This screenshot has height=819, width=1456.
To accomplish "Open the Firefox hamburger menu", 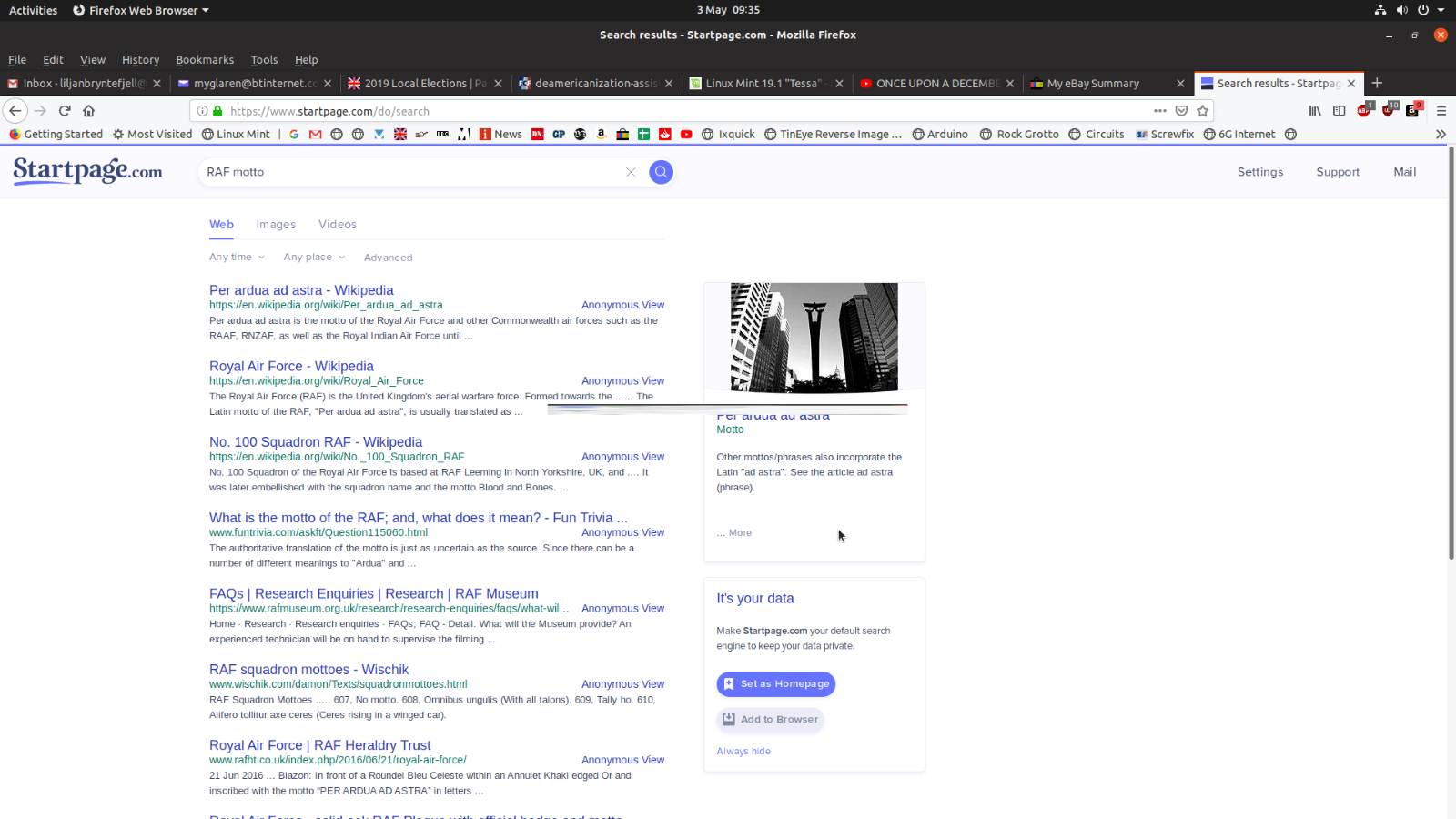I will pos(1441,111).
